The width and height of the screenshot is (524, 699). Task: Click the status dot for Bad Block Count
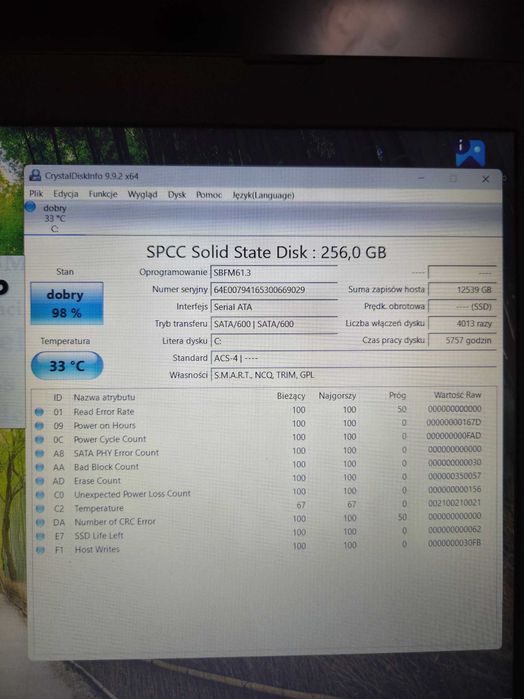[x=40, y=467]
